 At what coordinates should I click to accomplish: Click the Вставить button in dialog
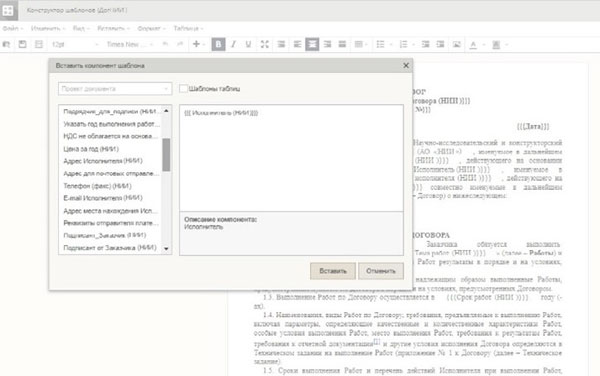[x=333, y=271]
